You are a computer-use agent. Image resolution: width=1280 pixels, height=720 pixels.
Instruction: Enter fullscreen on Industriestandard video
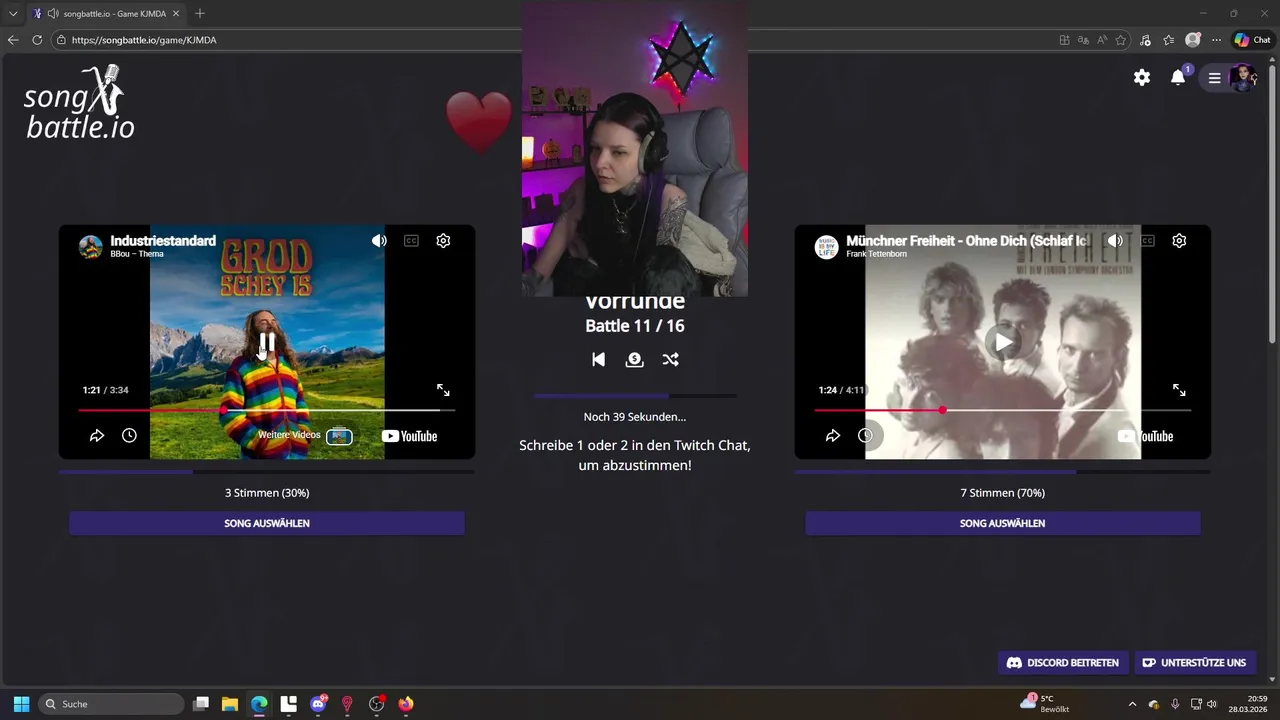coord(443,390)
